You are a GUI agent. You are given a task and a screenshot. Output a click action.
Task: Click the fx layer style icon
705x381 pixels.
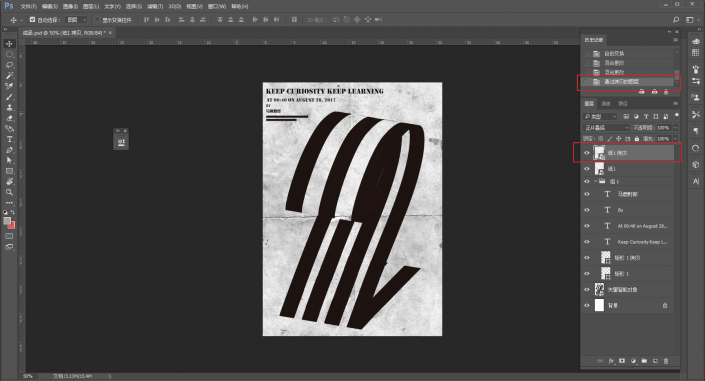coord(611,361)
